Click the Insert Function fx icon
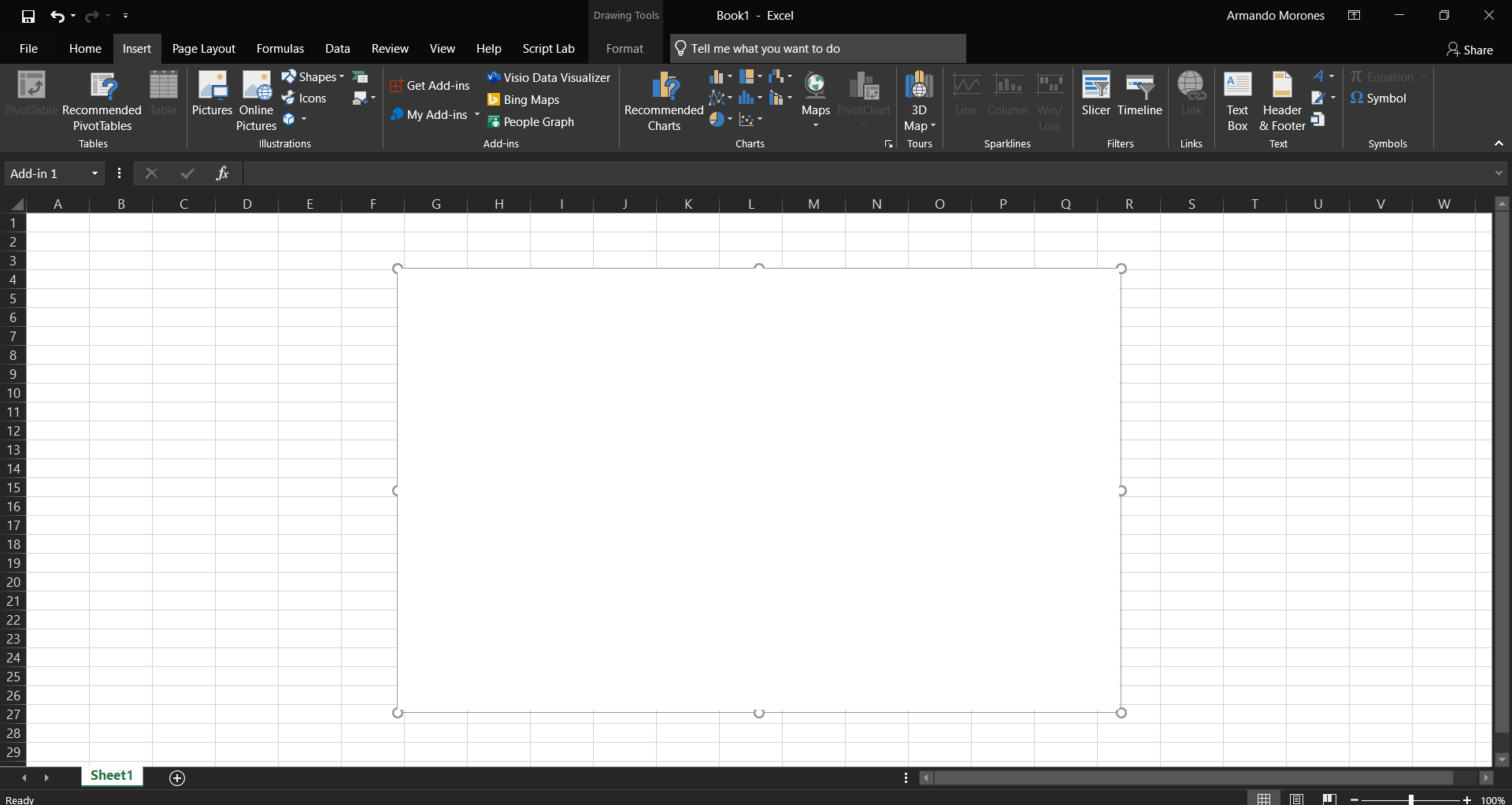The image size is (1512, 805). (222, 173)
